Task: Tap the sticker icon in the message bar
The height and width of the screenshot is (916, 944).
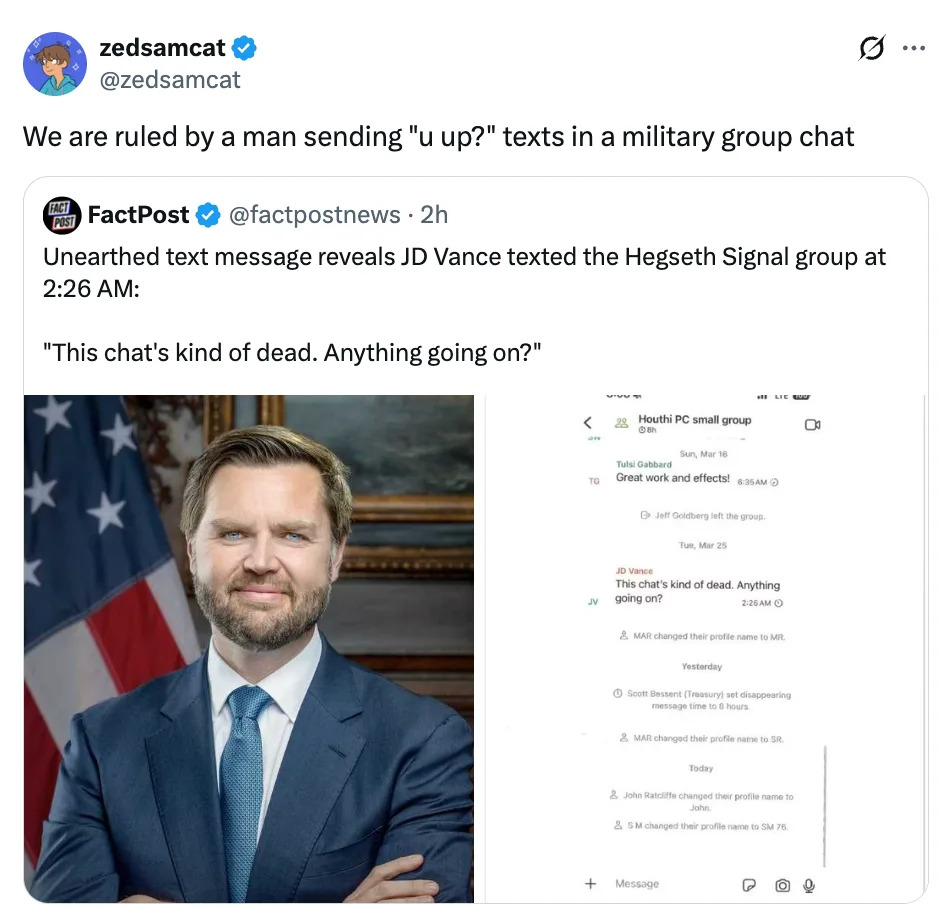Action: click(749, 885)
